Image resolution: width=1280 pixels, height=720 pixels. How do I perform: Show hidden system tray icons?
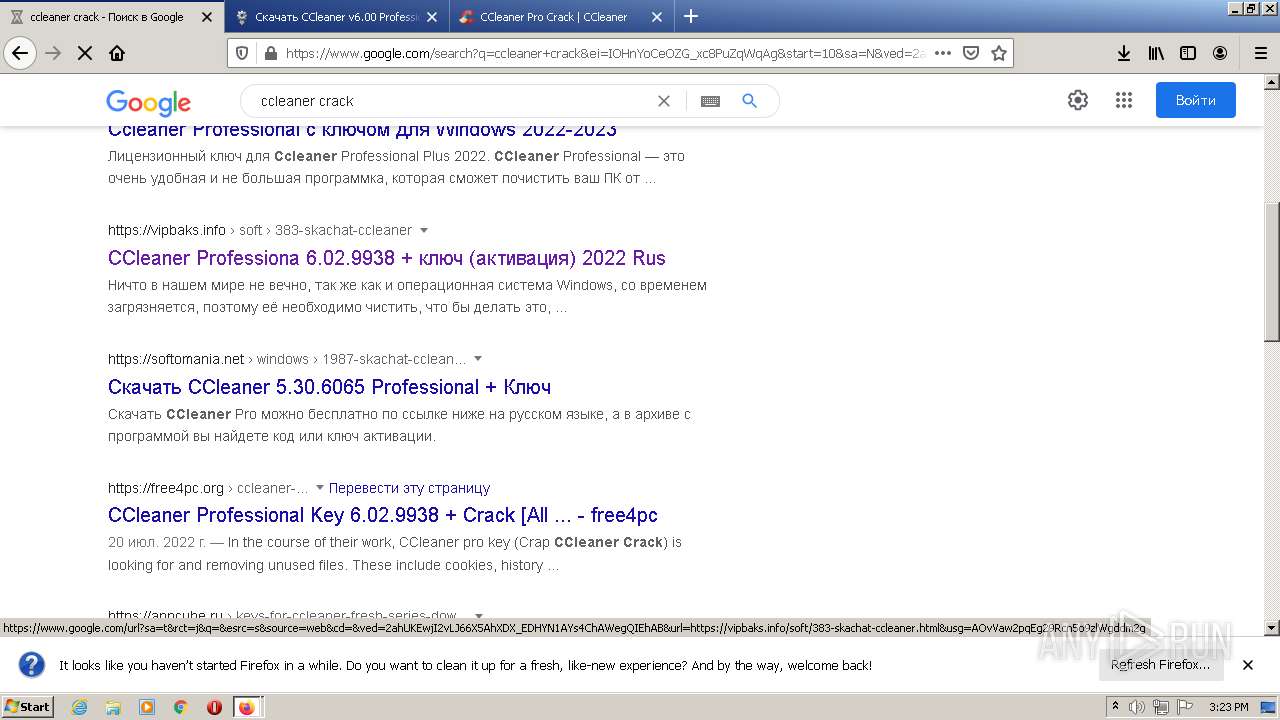tap(1115, 707)
